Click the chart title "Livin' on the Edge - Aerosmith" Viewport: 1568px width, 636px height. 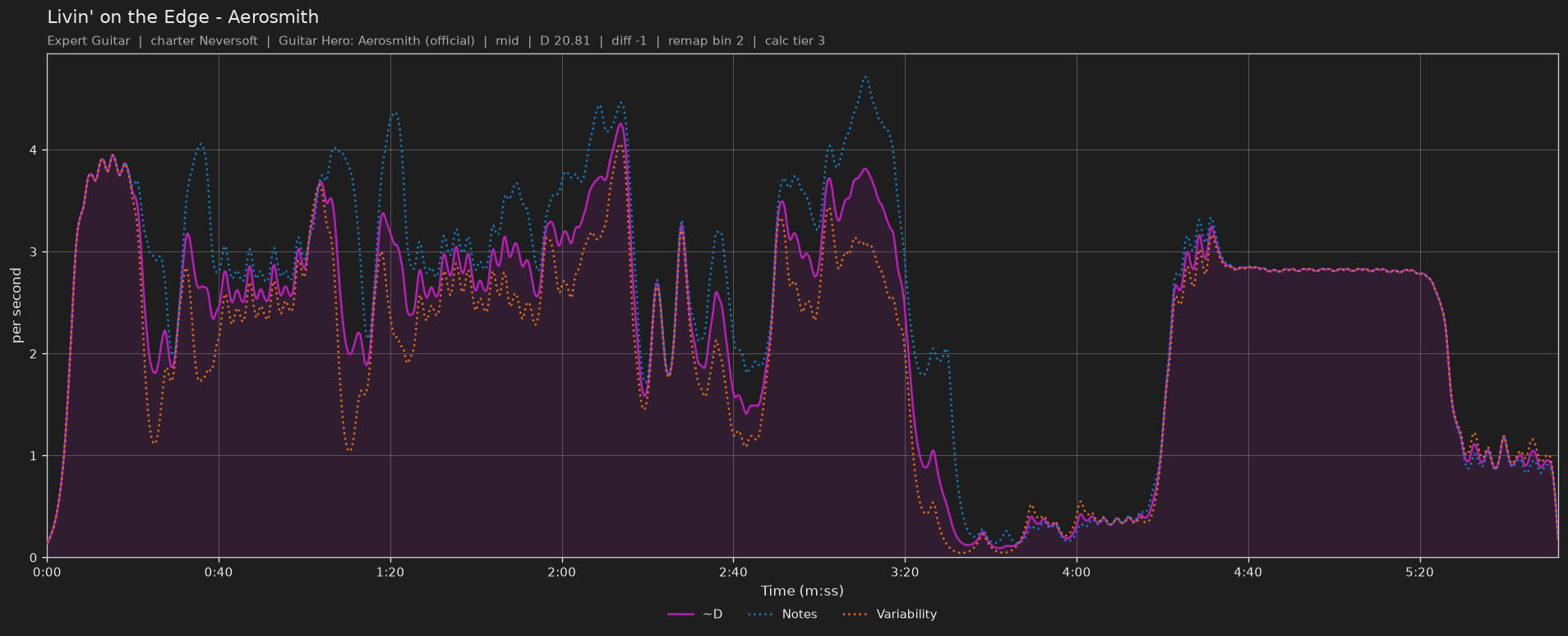[x=182, y=16]
